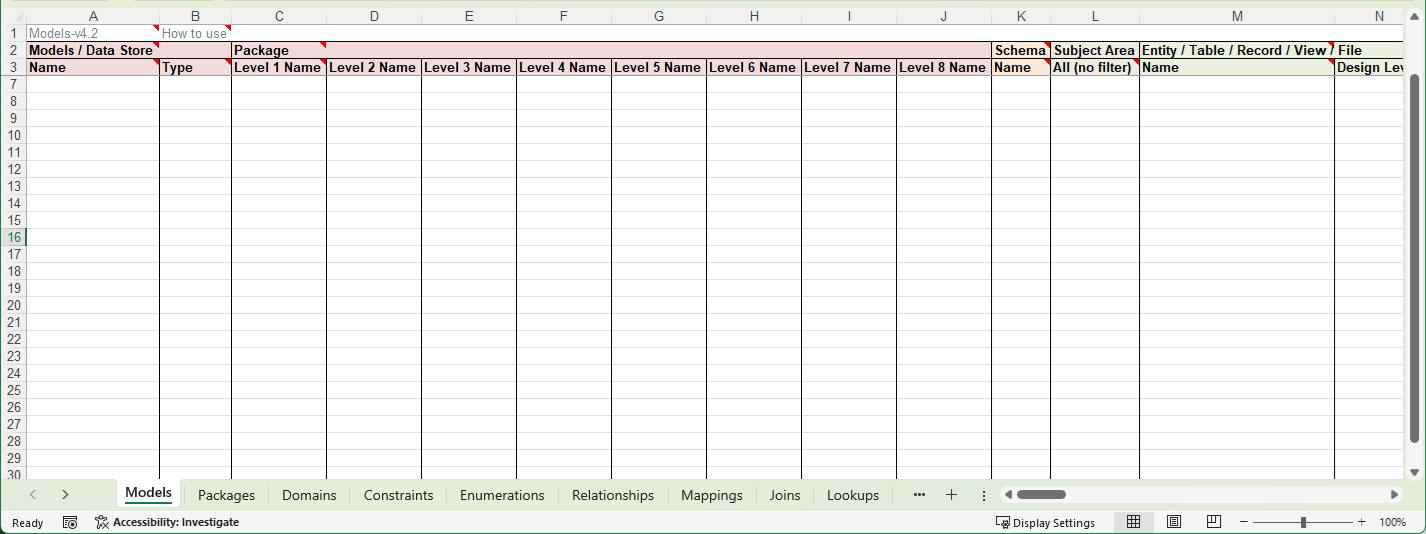Click the 100% zoom level
The image size is (1426, 534).
point(1392,522)
